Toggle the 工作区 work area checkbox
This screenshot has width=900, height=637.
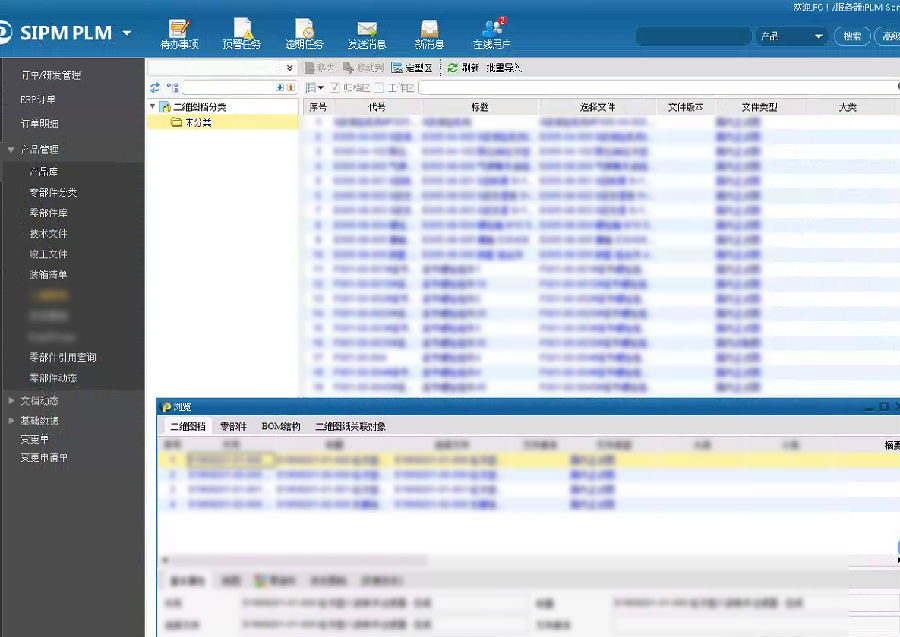tap(379, 88)
